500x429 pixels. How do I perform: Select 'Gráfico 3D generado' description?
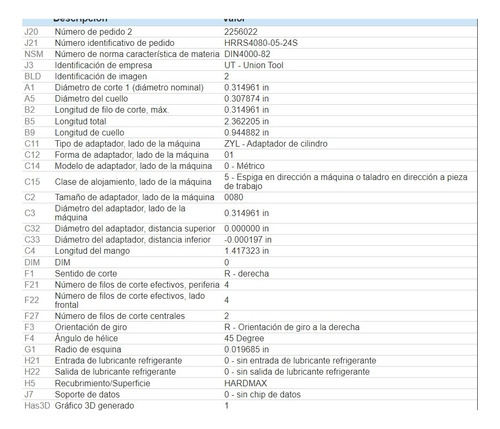tap(94, 406)
